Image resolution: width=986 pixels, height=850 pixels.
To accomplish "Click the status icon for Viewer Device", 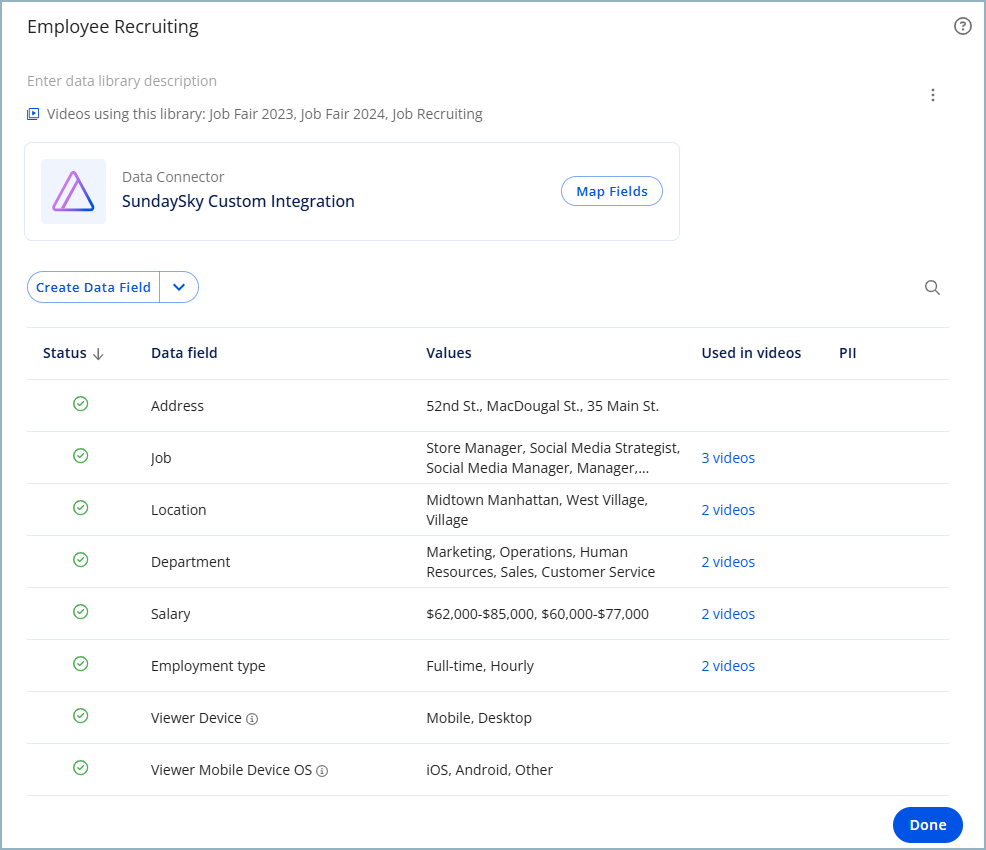I will (x=80, y=716).
